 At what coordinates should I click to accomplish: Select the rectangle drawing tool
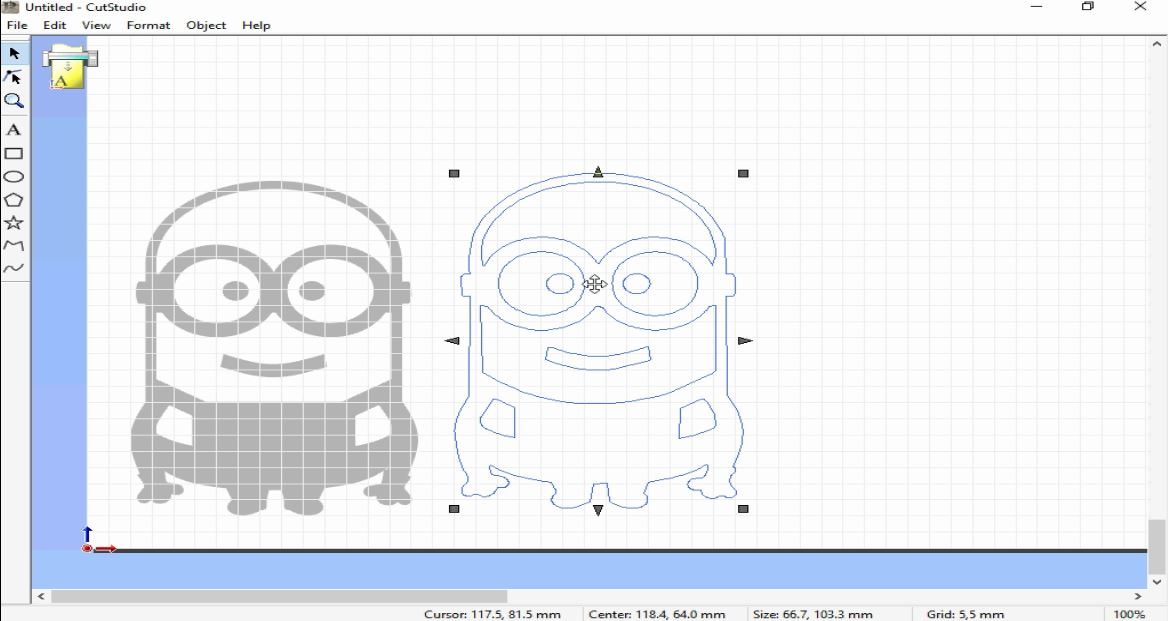point(13,153)
